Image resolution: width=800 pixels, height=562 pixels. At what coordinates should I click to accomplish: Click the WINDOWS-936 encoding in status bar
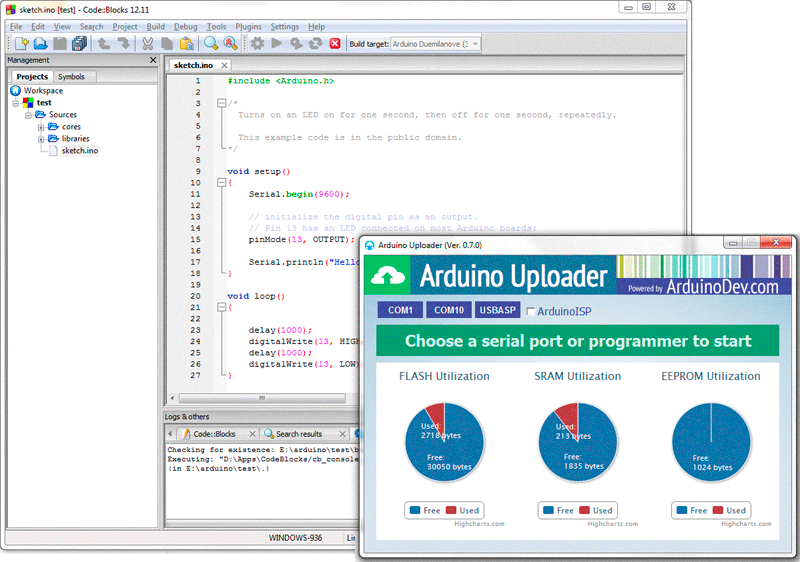[x=295, y=538]
